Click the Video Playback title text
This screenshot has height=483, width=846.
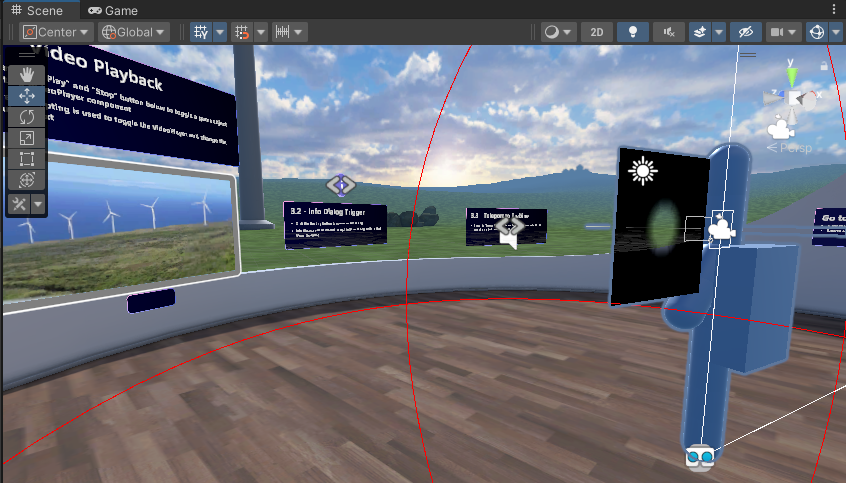97,67
